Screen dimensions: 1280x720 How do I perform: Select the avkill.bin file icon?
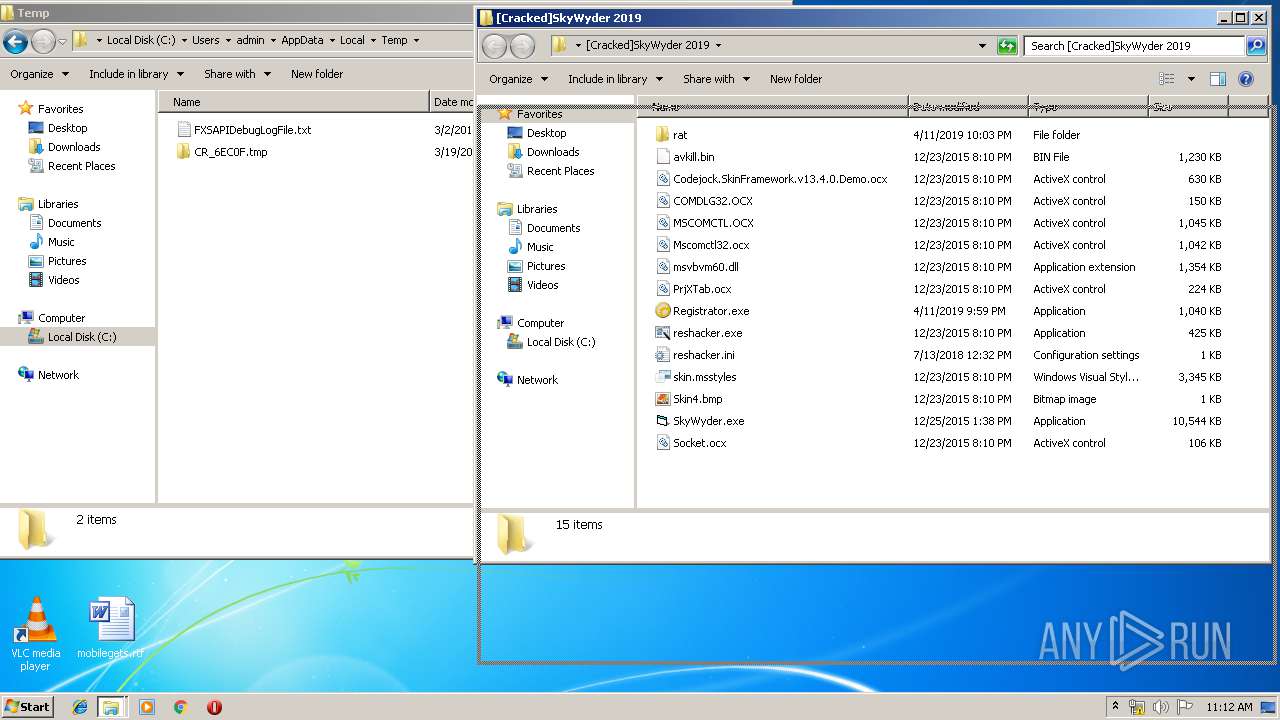pyautogui.click(x=662, y=157)
